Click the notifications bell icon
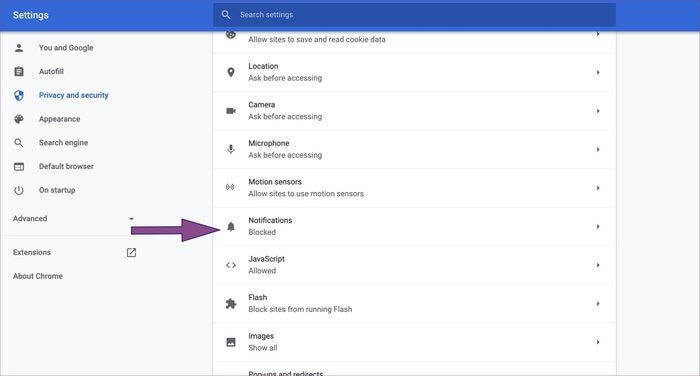The image size is (700, 376). coord(231,226)
